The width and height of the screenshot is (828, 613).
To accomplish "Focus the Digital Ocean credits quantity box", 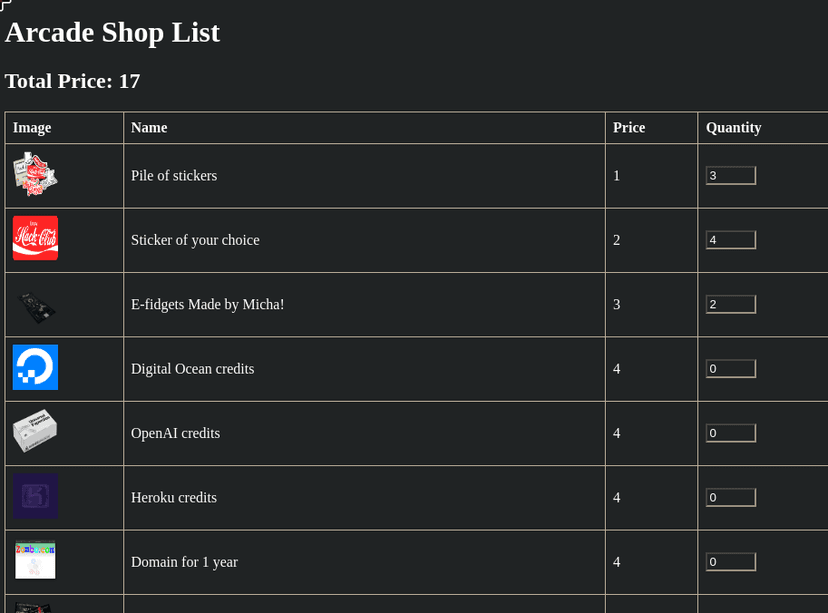I will [730, 369].
